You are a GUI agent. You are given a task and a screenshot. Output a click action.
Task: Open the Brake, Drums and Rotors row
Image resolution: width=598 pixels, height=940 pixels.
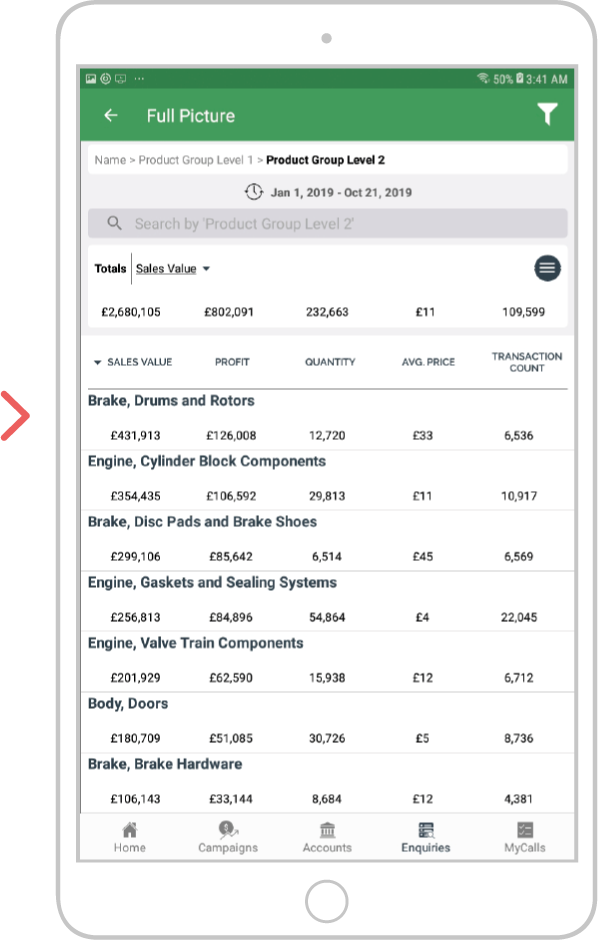point(327,419)
